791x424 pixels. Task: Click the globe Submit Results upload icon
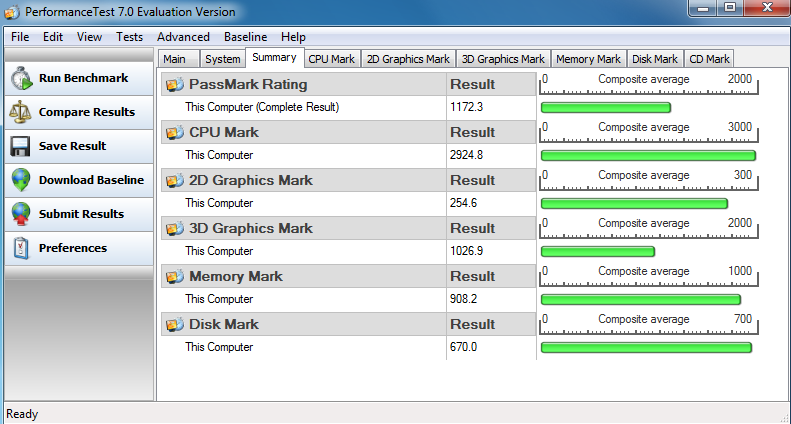[x=21, y=214]
